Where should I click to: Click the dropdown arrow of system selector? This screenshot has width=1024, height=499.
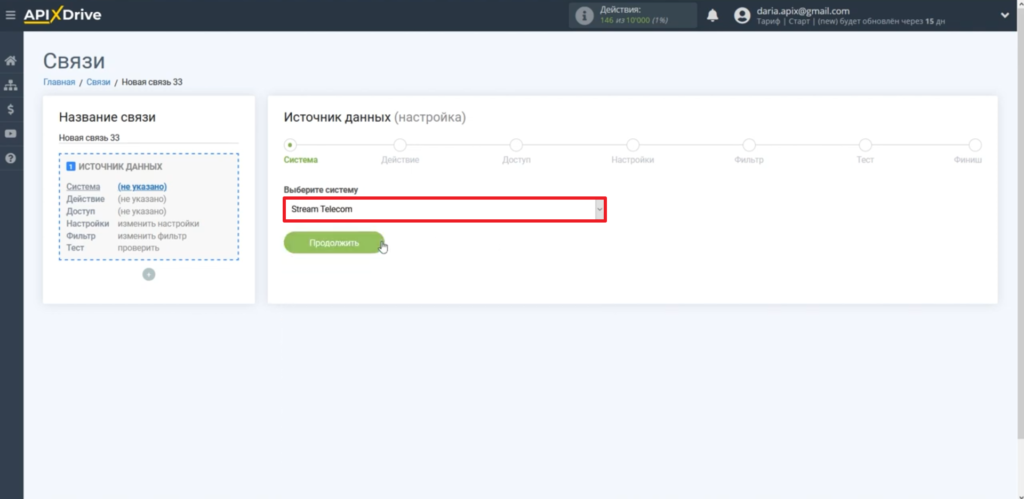[x=599, y=209]
